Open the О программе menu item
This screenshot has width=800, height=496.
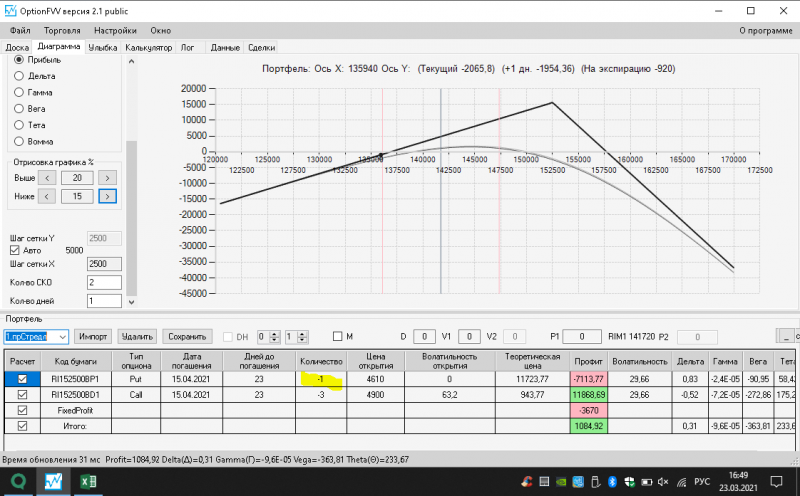tap(766, 31)
